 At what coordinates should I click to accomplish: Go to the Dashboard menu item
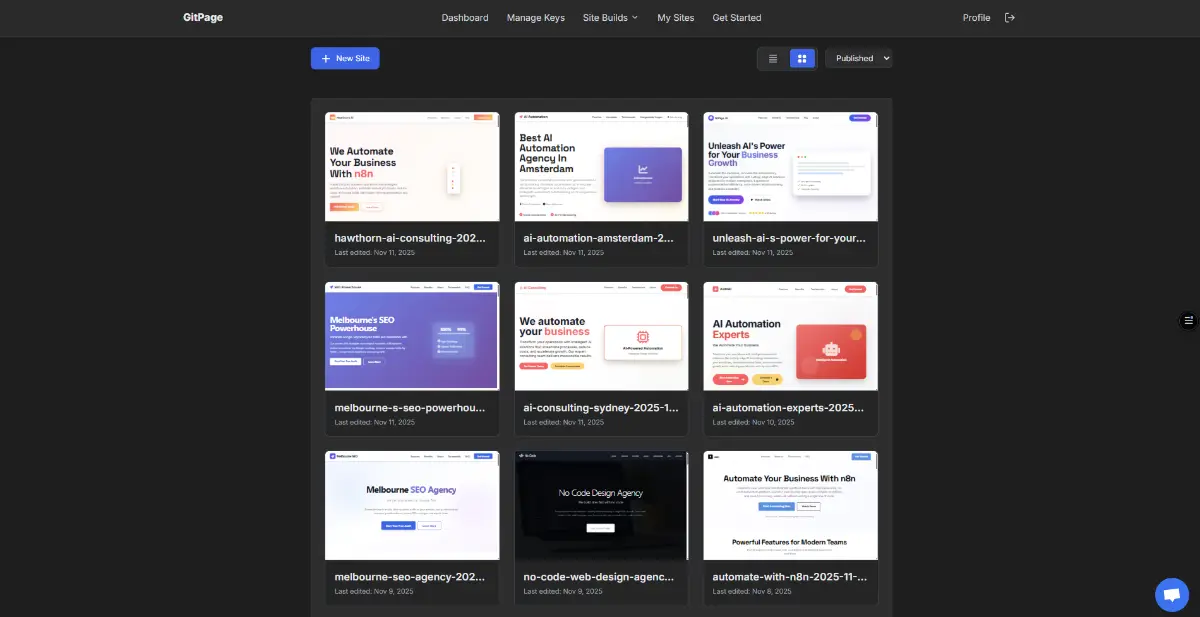tap(465, 17)
